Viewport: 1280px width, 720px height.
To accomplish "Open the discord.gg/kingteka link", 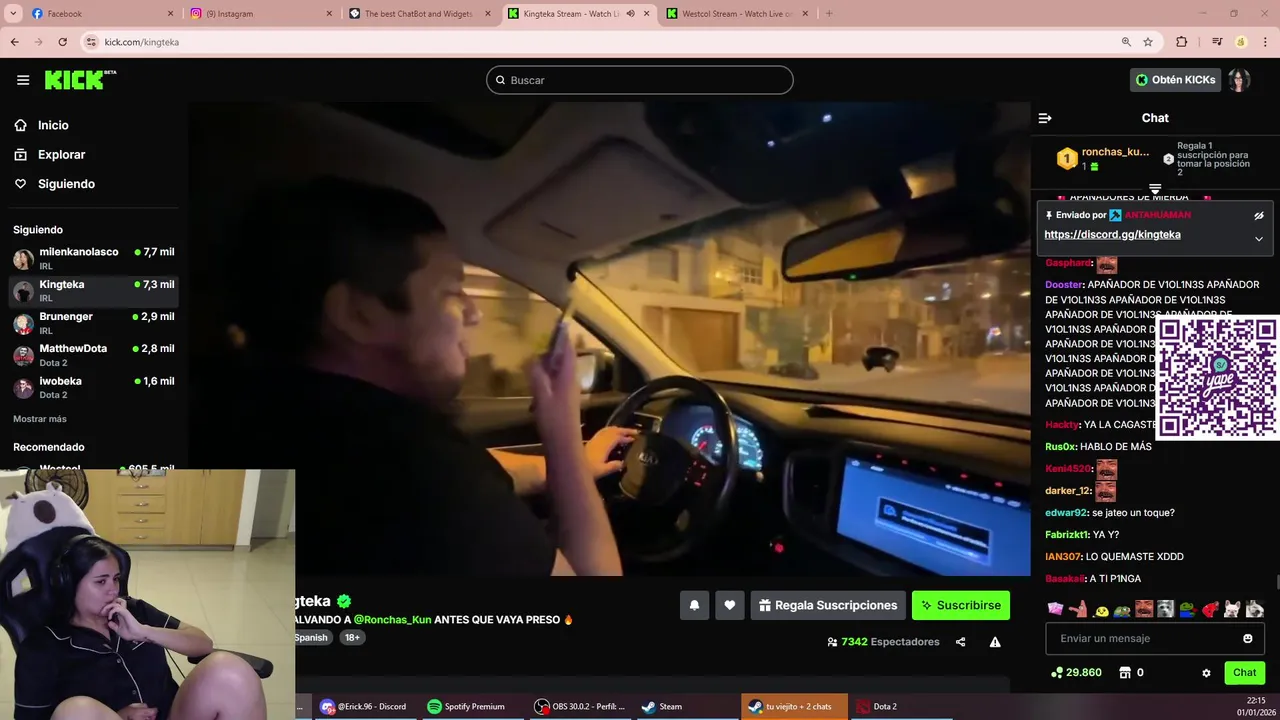I will pos(1112,235).
